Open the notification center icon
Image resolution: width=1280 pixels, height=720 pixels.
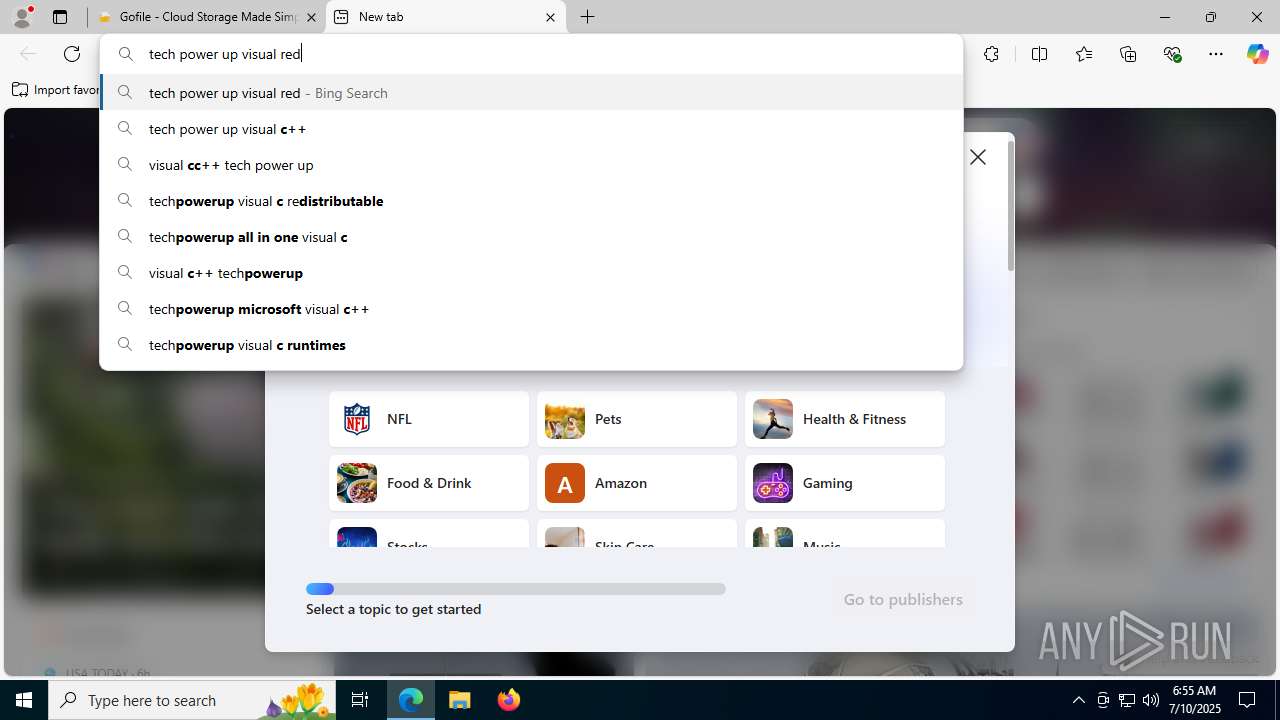[1248, 700]
